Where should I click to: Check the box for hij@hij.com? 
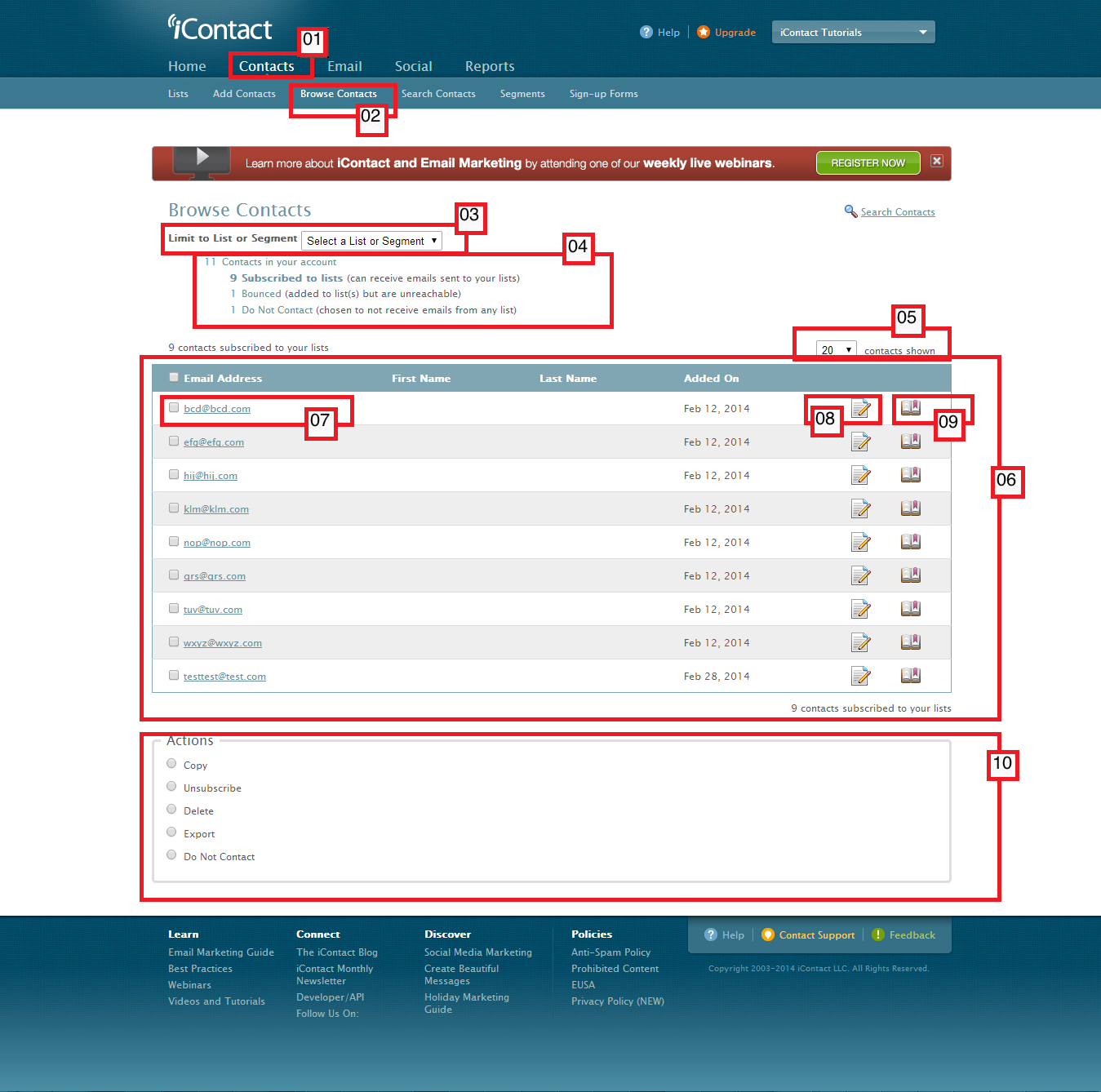pos(174,474)
